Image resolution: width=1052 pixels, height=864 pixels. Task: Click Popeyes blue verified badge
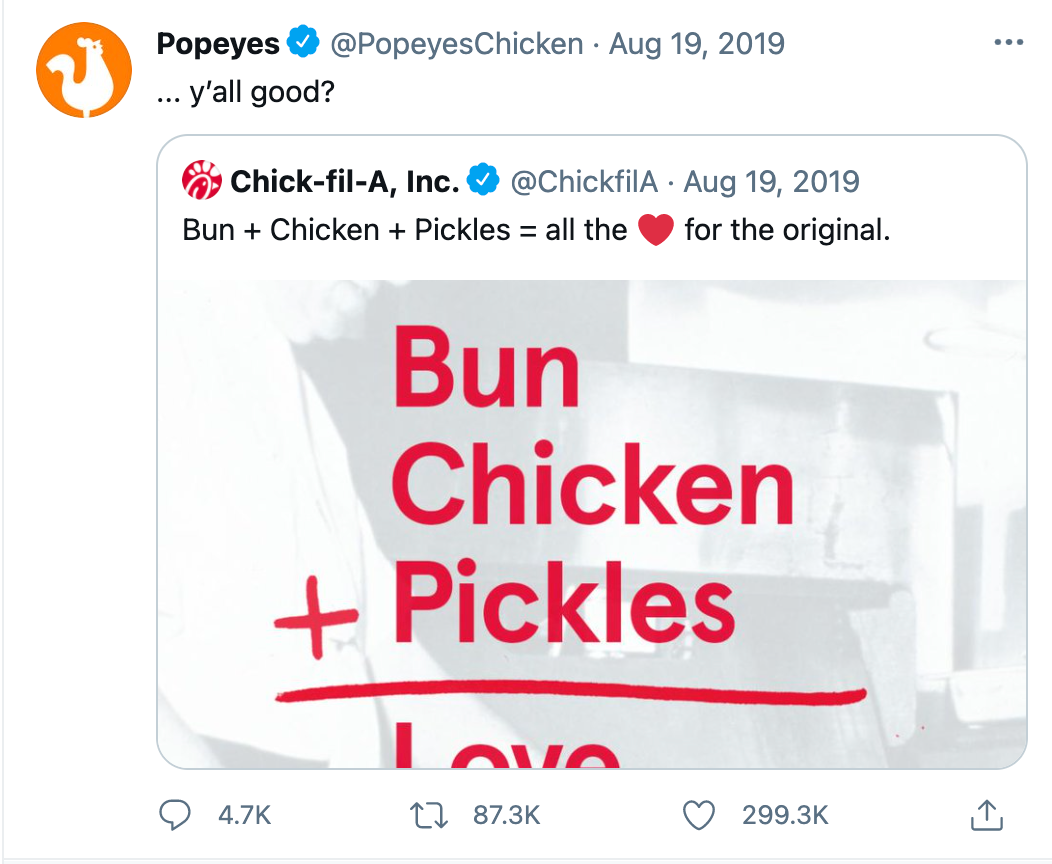tap(303, 44)
